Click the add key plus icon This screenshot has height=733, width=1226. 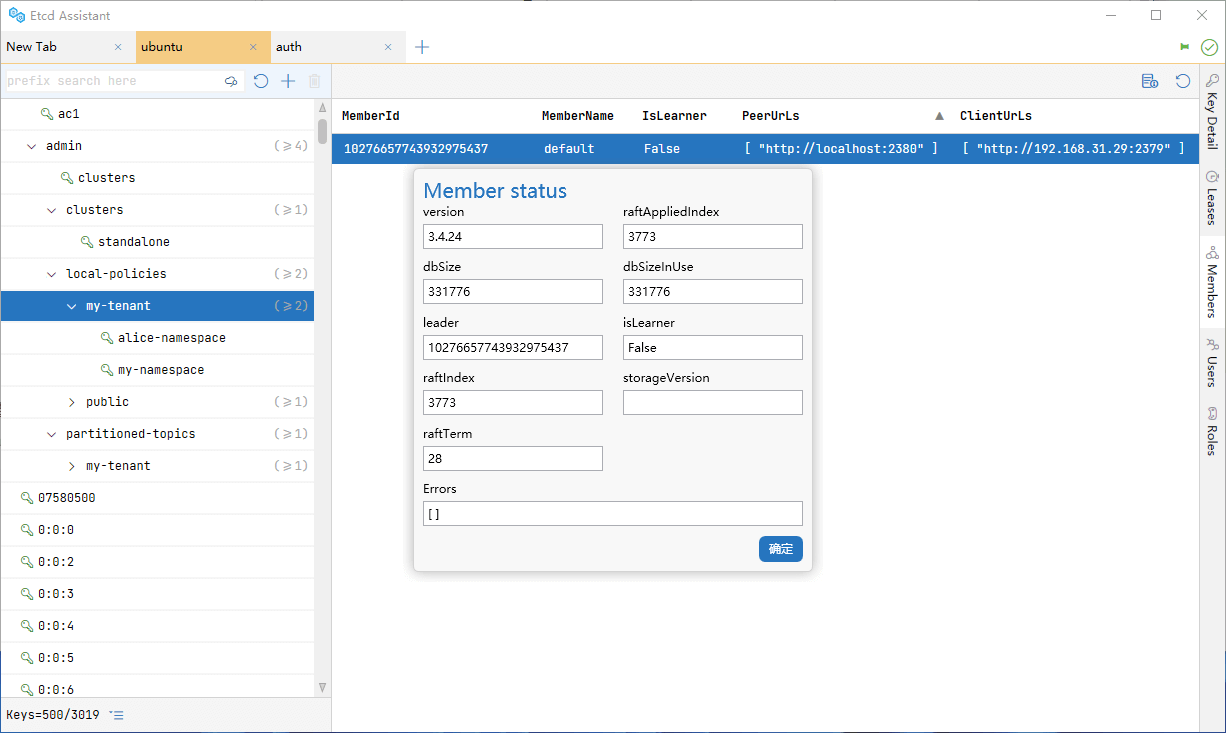pyautogui.click(x=288, y=81)
